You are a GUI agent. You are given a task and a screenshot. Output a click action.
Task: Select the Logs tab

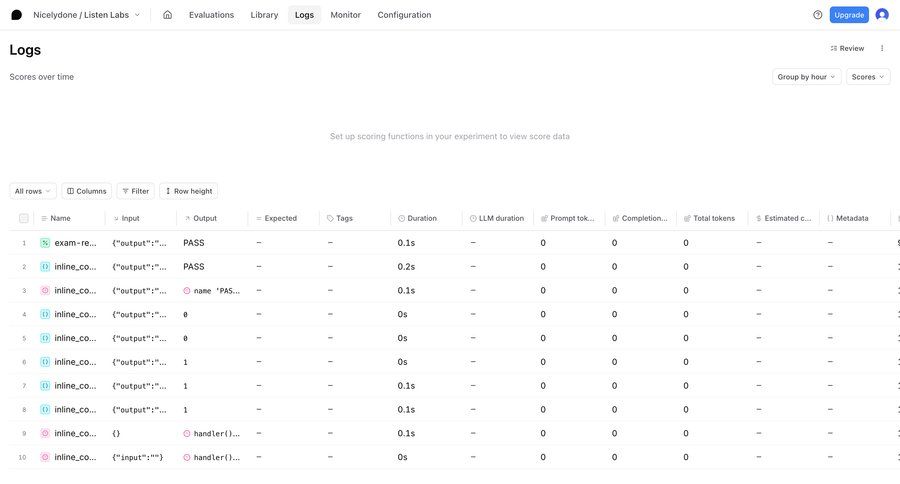pyautogui.click(x=304, y=15)
